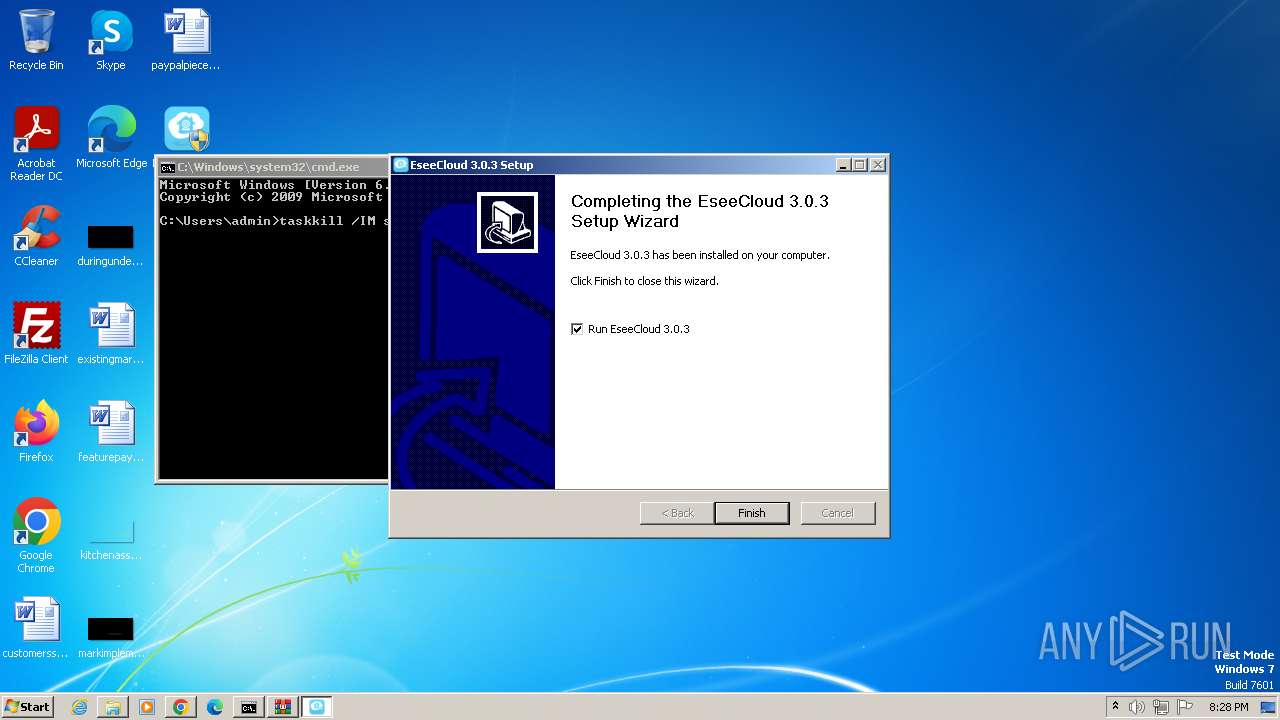The image size is (1280, 720).
Task: Switch to WinRAR taskbar button
Action: [x=282, y=707]
